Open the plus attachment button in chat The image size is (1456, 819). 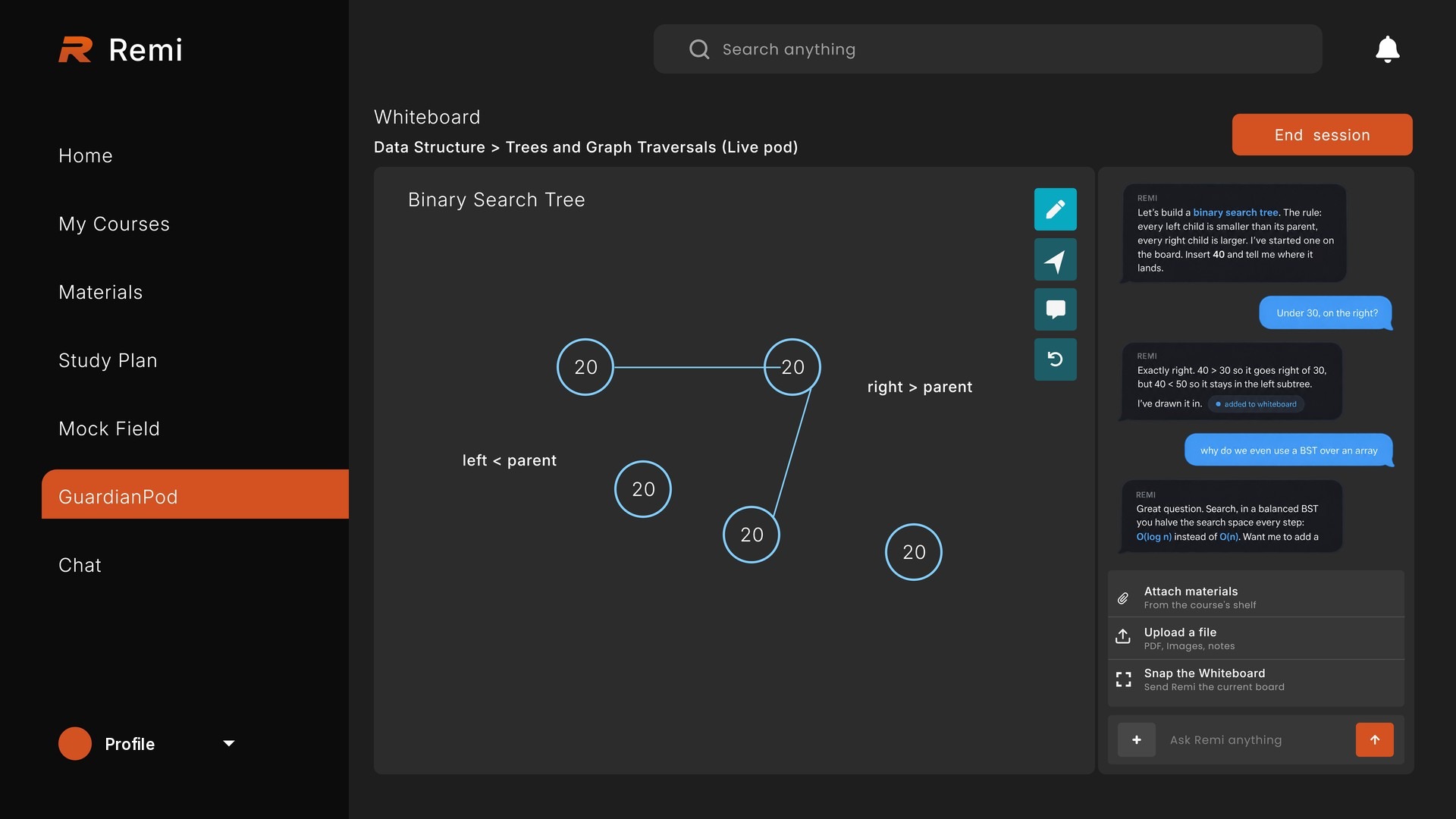[1136, 739]
